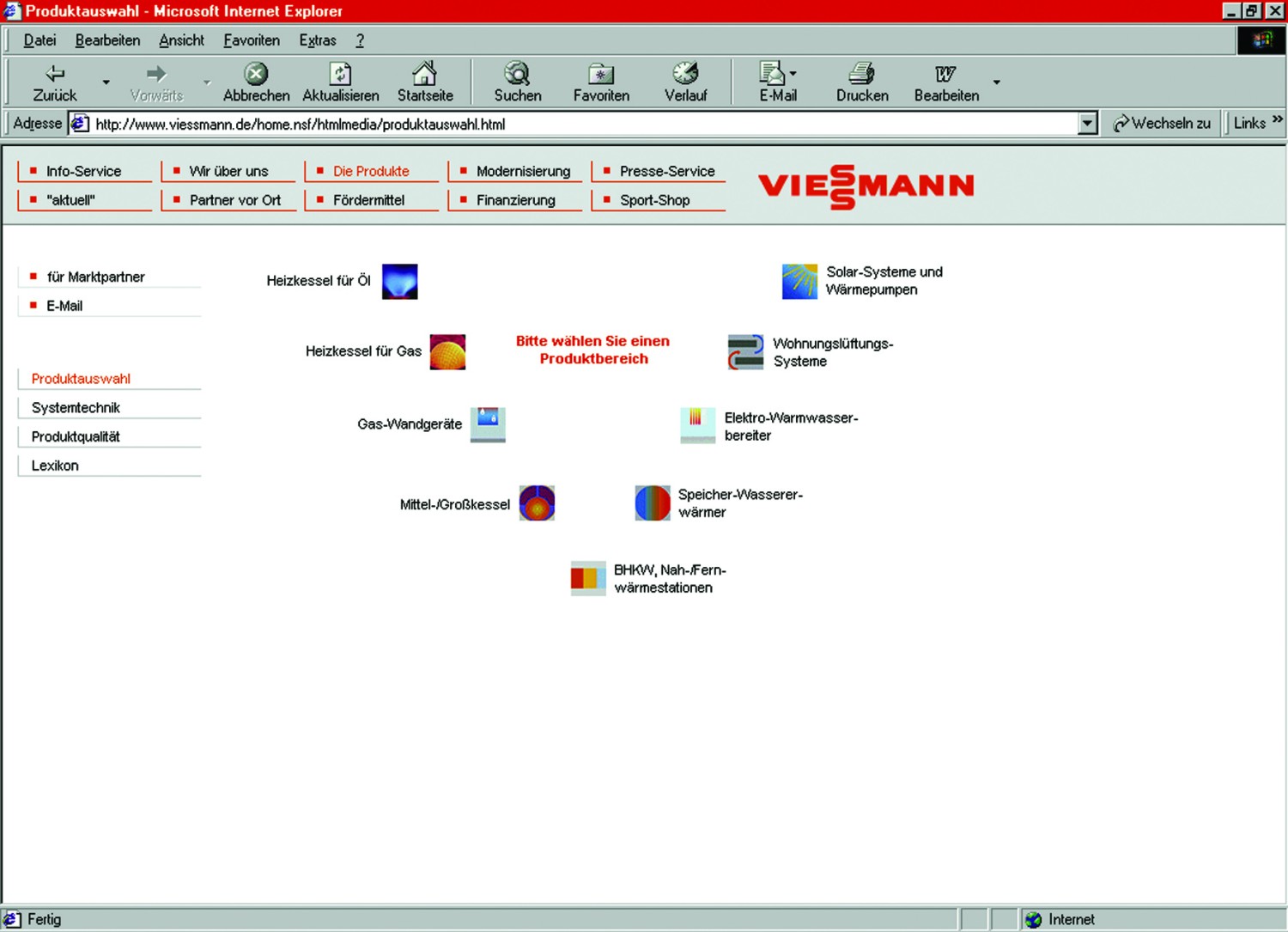The width and height of the screenshot is (1288, 932).
Task: Click the Vorwärts forward arrow button
Action: (x=156, y=82)
